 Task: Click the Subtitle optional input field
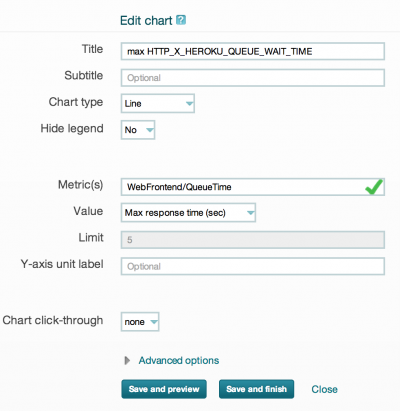(253, 78)
